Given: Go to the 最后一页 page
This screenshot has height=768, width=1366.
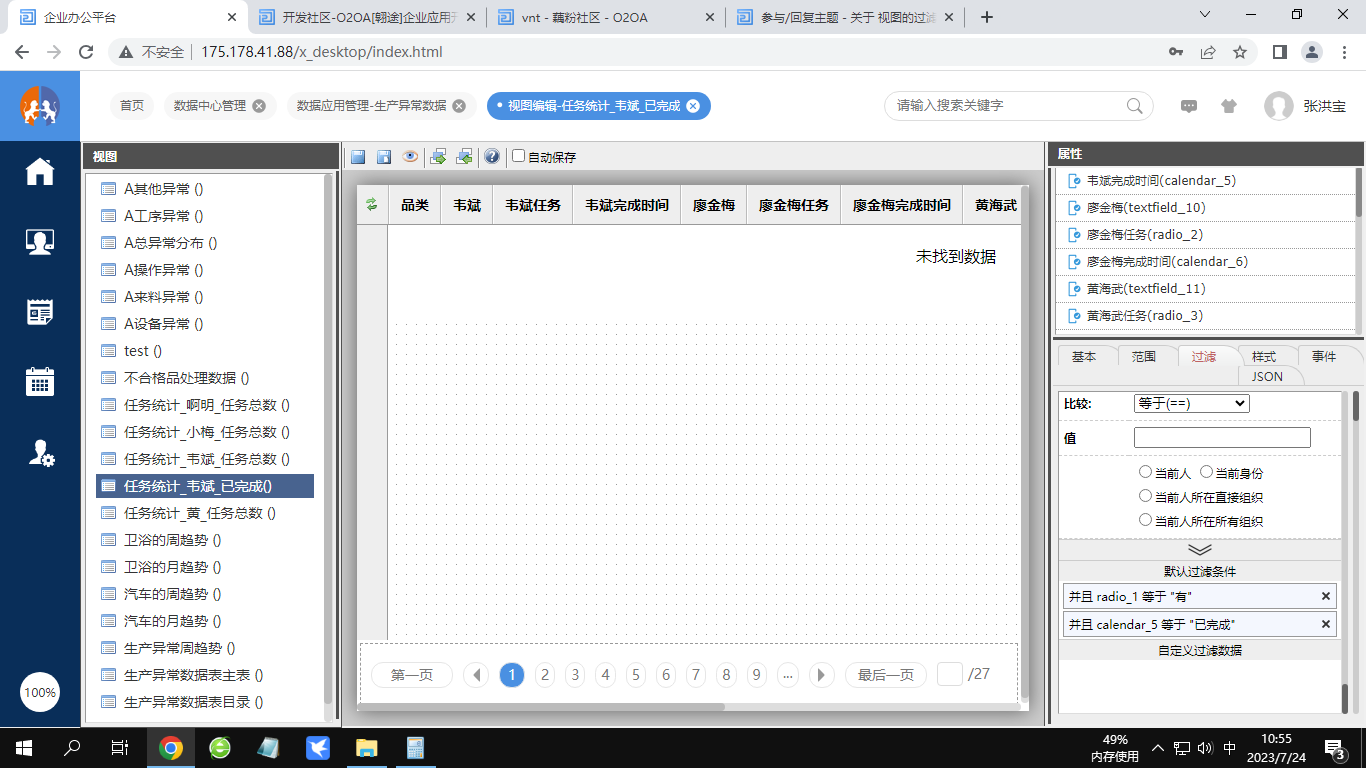Looking at the screenshot, I should [x=885, y=675].
